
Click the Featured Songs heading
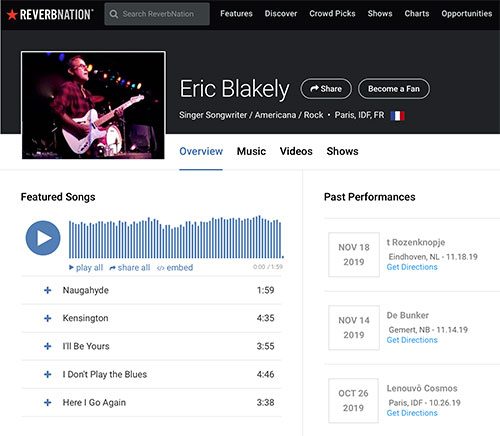(x=58, y=197)
